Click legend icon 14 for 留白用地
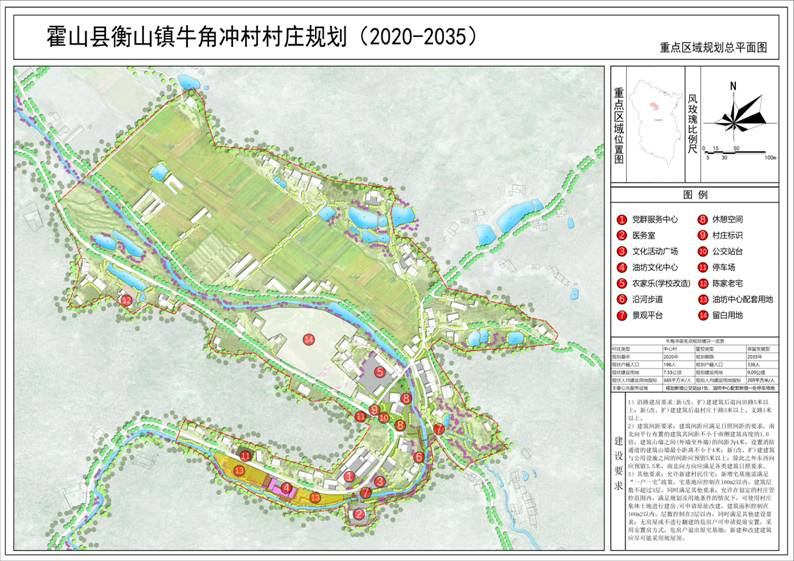Viewport: 794px width, 561px height. 704,315
